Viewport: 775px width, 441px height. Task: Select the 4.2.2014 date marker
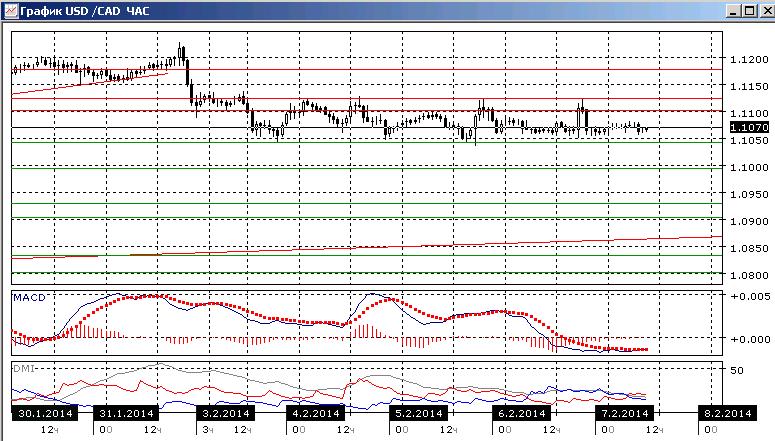click(x=315, y=413)
